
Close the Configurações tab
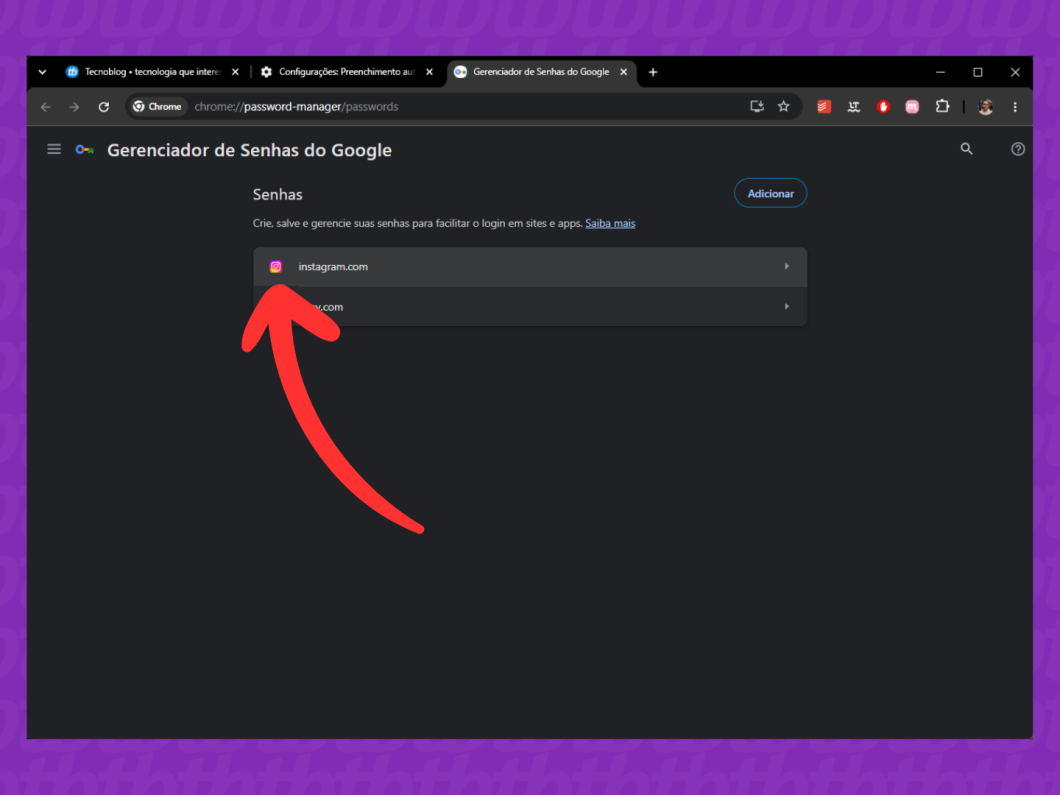(429, 72)
